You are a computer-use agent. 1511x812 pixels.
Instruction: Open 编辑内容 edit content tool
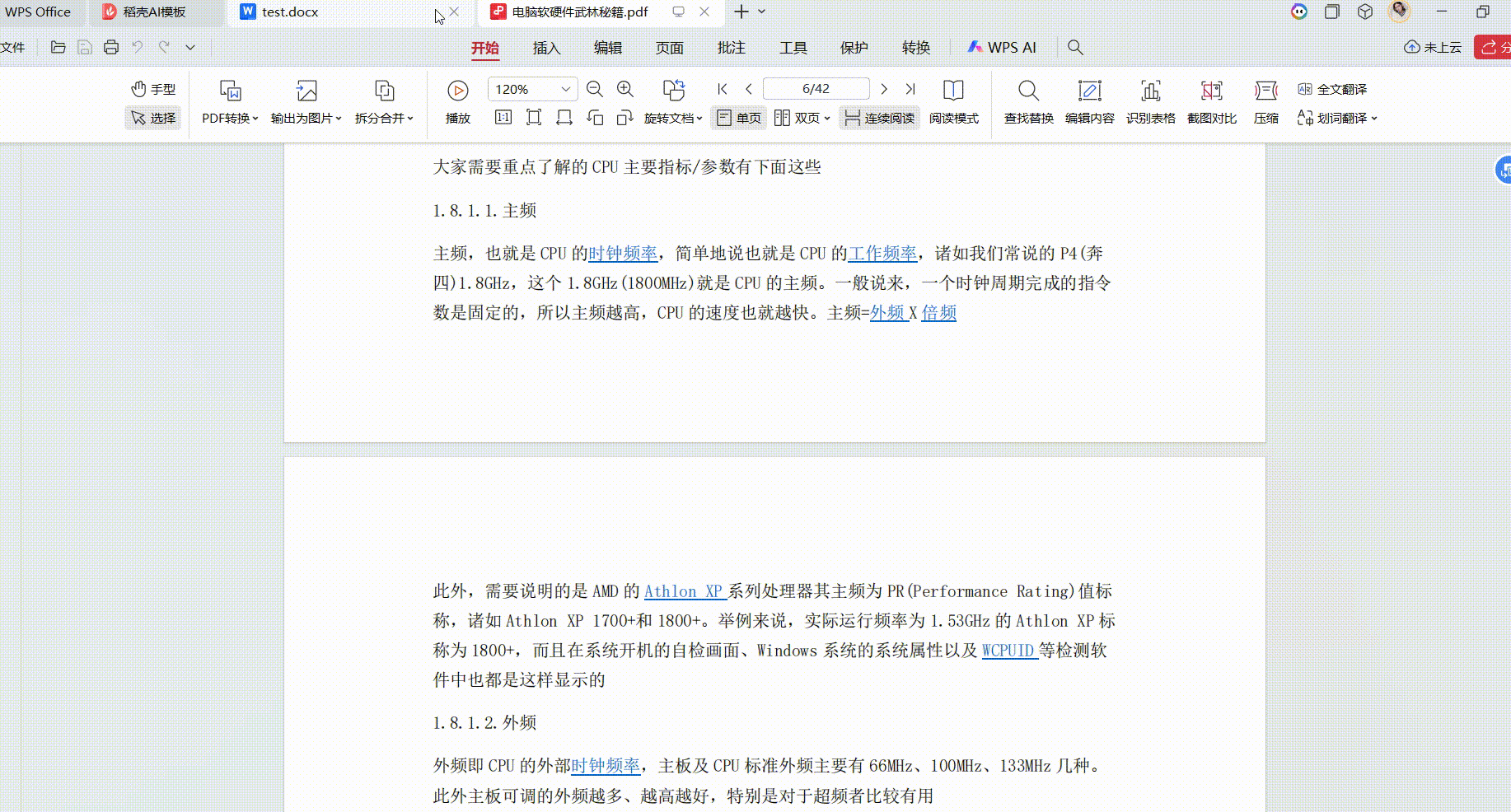pos(1089,101)
